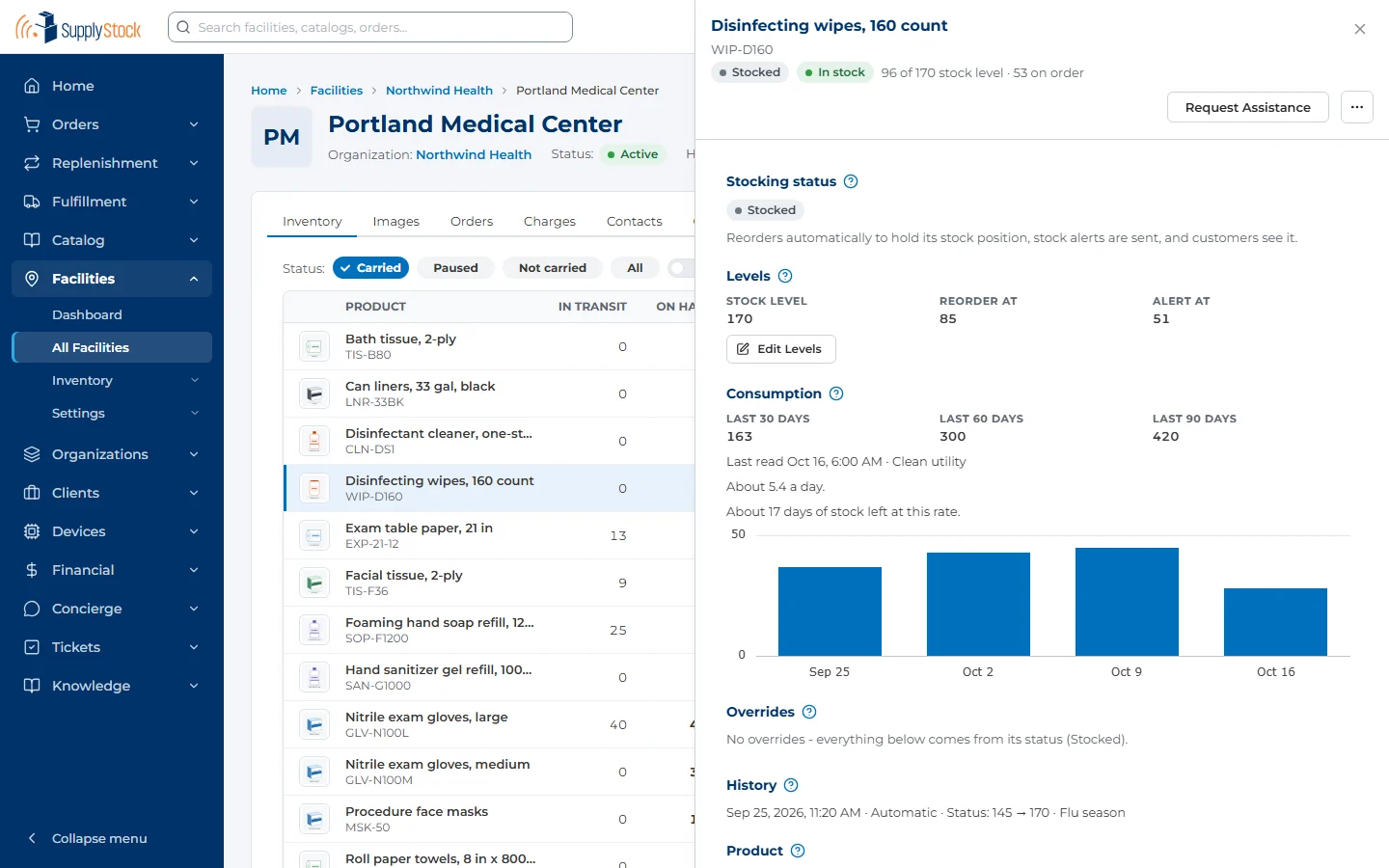
Task: Click the Overrides help icon
Action: [x=809, y=712]
